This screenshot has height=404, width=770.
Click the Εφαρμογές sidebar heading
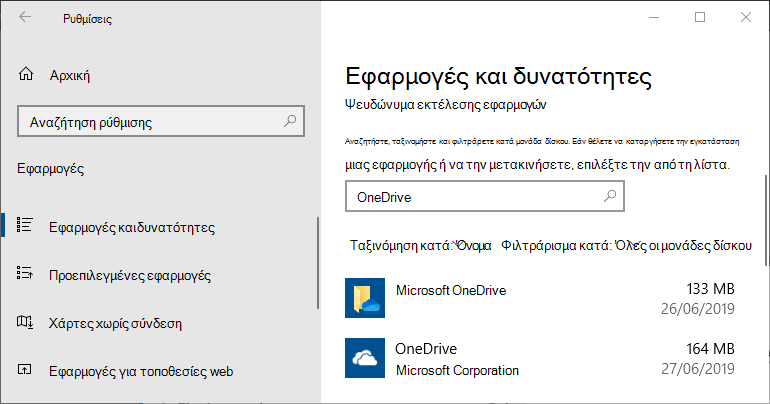[x=51, y=169]
